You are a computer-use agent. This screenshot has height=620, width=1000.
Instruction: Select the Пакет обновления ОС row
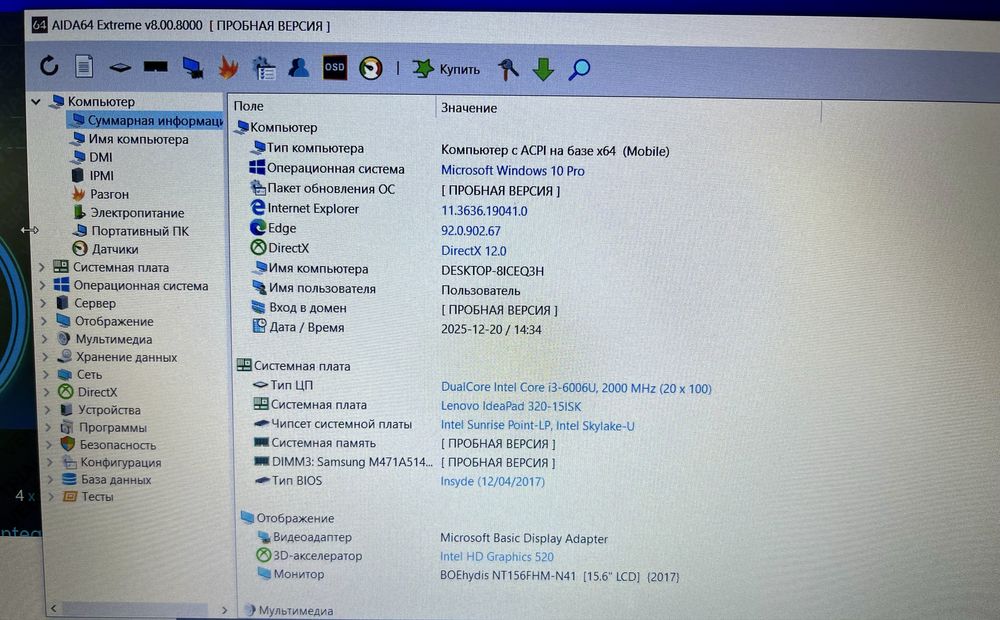(405, 189)
